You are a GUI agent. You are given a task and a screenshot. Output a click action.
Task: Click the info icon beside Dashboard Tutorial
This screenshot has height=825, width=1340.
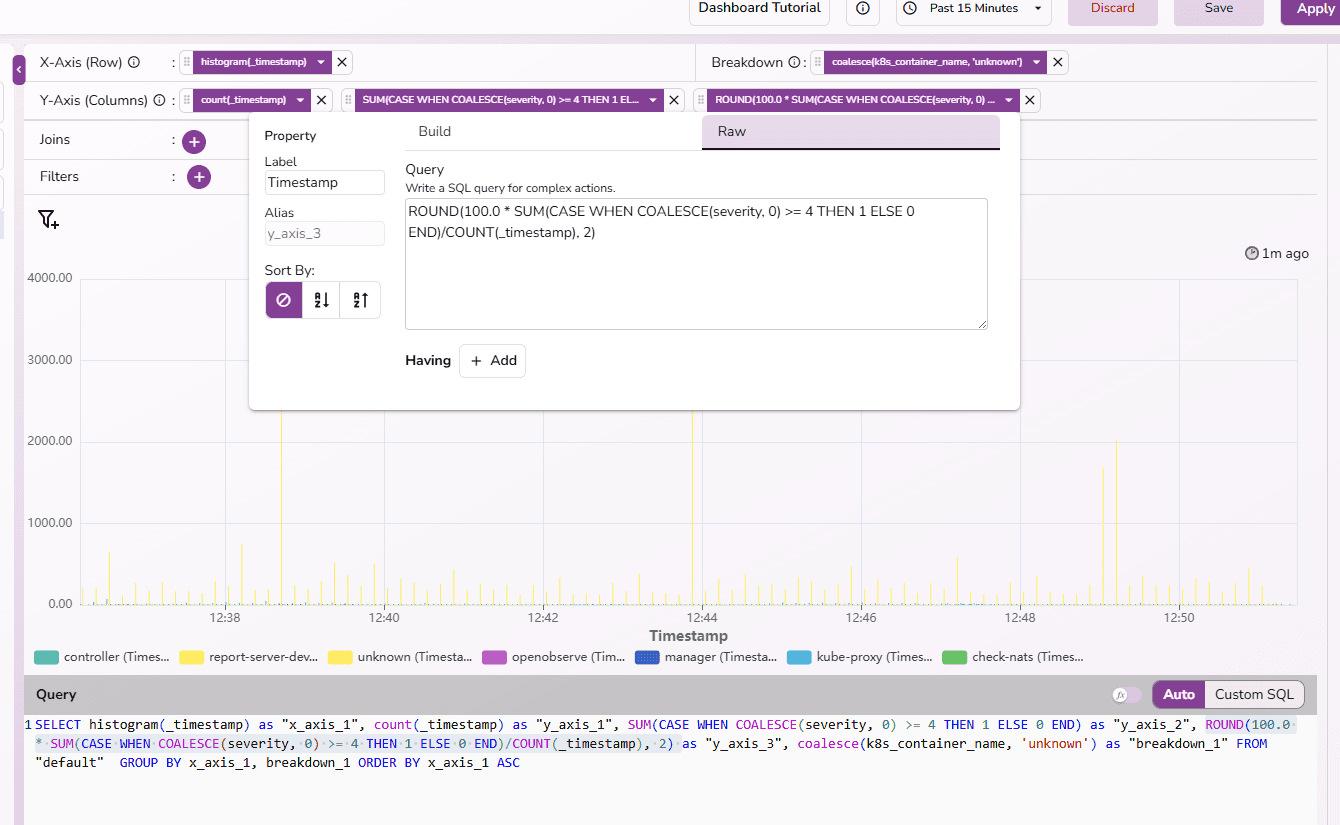[863, 9]
